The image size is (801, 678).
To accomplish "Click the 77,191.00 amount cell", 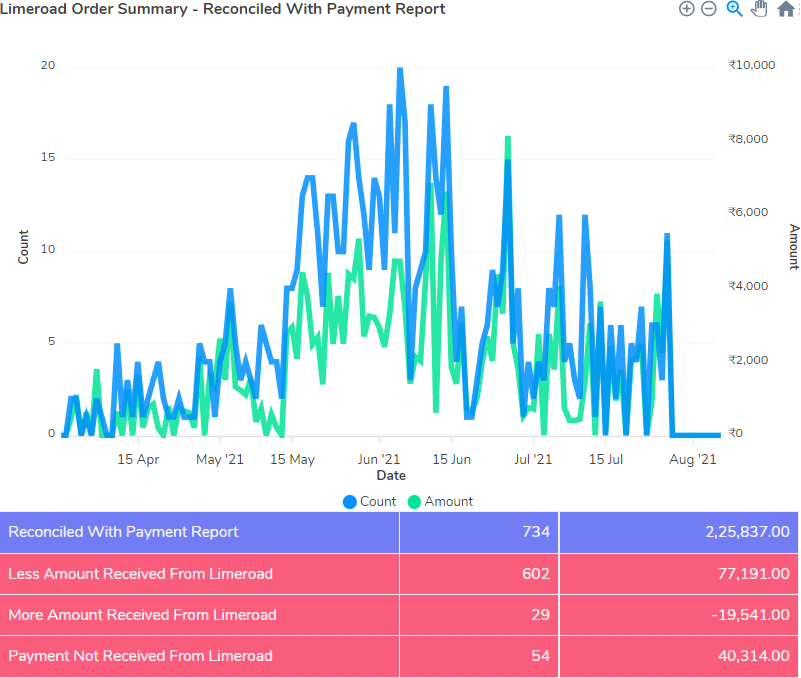I will tap(679, 574).
